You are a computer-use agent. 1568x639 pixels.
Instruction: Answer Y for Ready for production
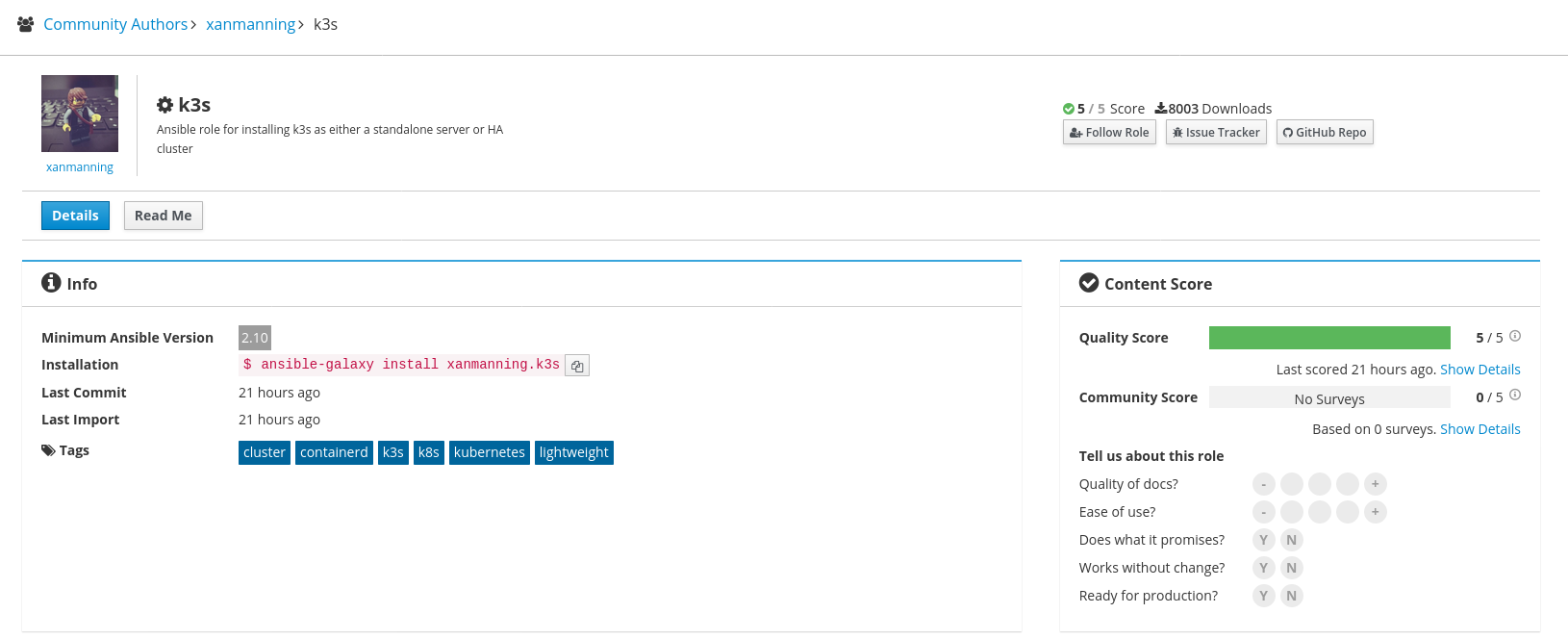click(1264, 596)
